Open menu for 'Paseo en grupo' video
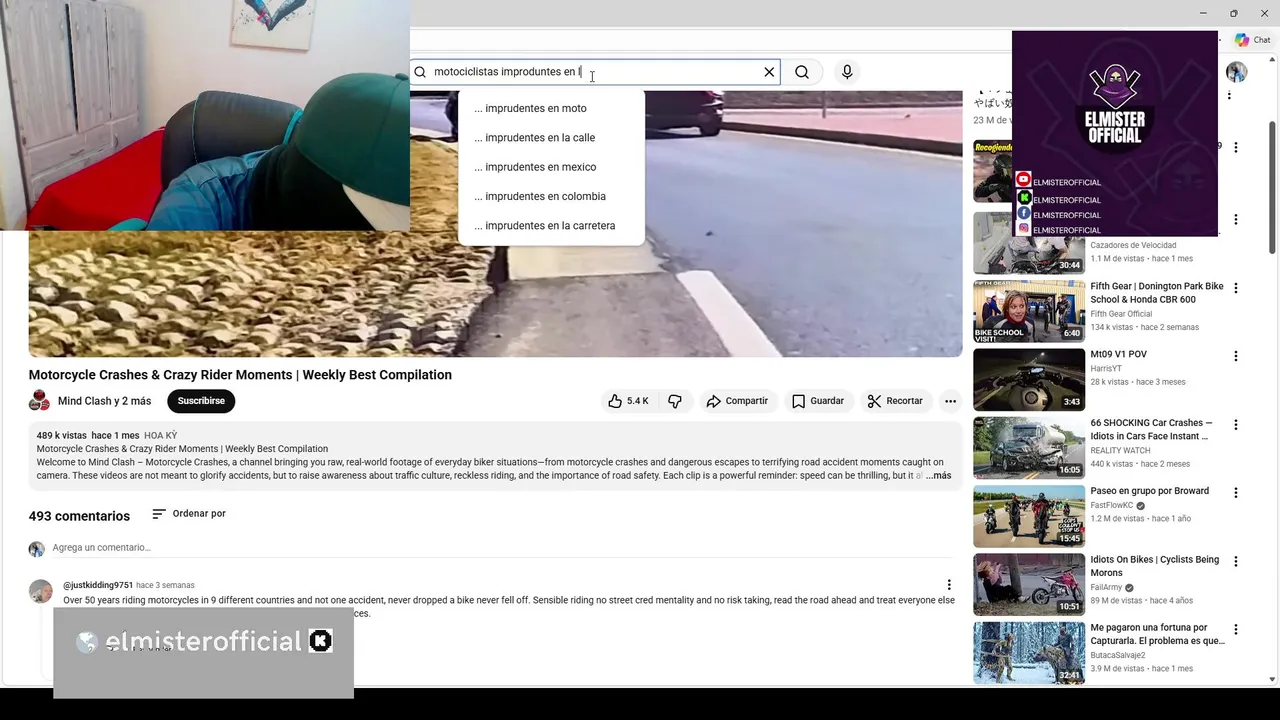This screenshot has width=1280, height=720. pos(1236,493)
